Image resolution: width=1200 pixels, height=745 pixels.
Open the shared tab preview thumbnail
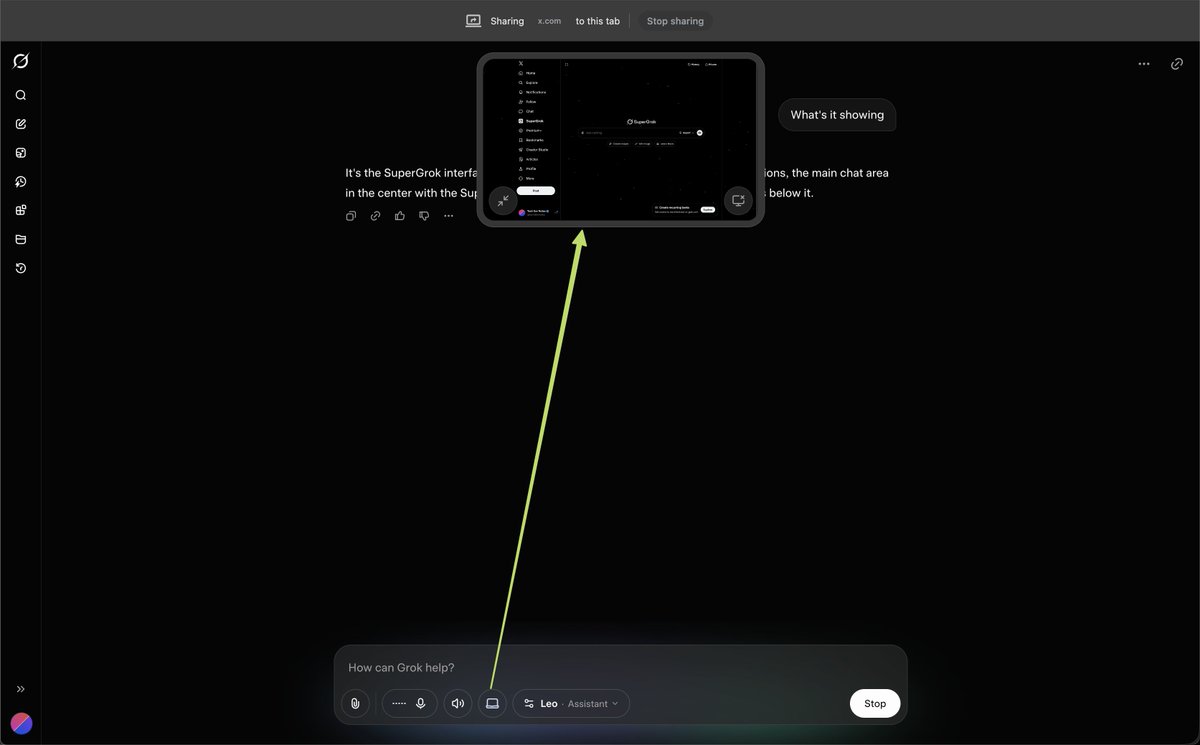point(620,139)
